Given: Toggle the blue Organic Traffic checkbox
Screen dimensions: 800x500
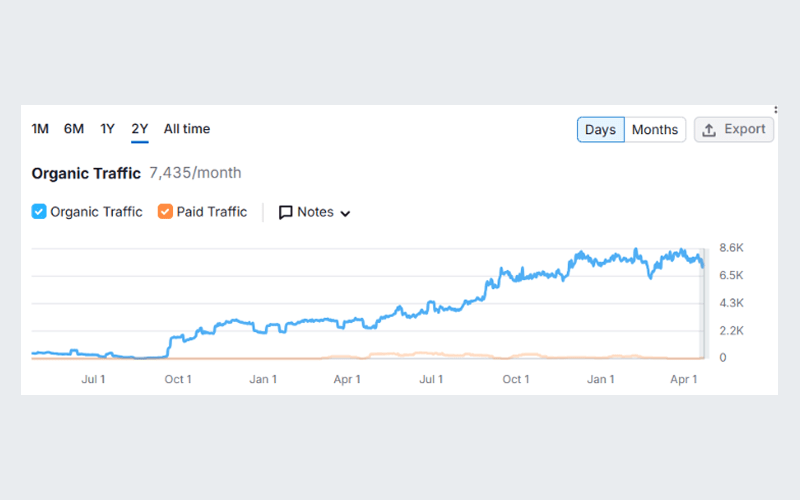Looking at the screenshot, I should [39, 212].
